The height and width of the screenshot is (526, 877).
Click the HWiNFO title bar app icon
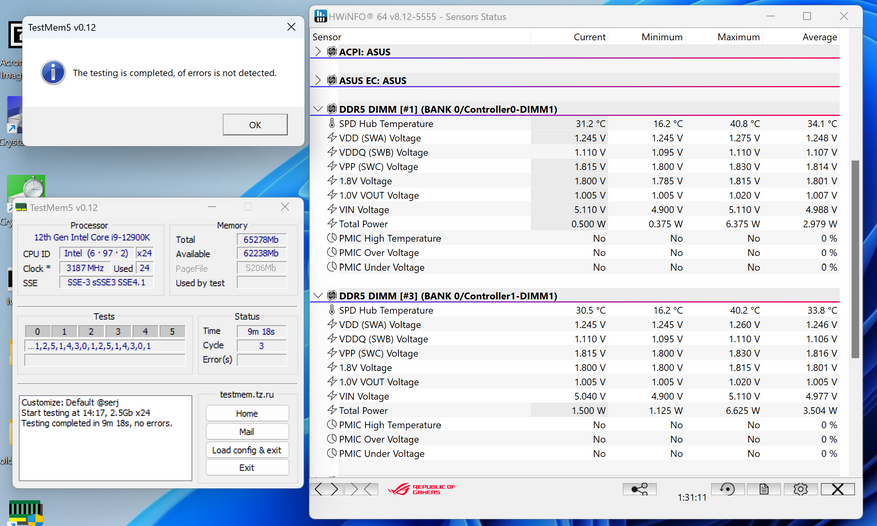(321, 16)
